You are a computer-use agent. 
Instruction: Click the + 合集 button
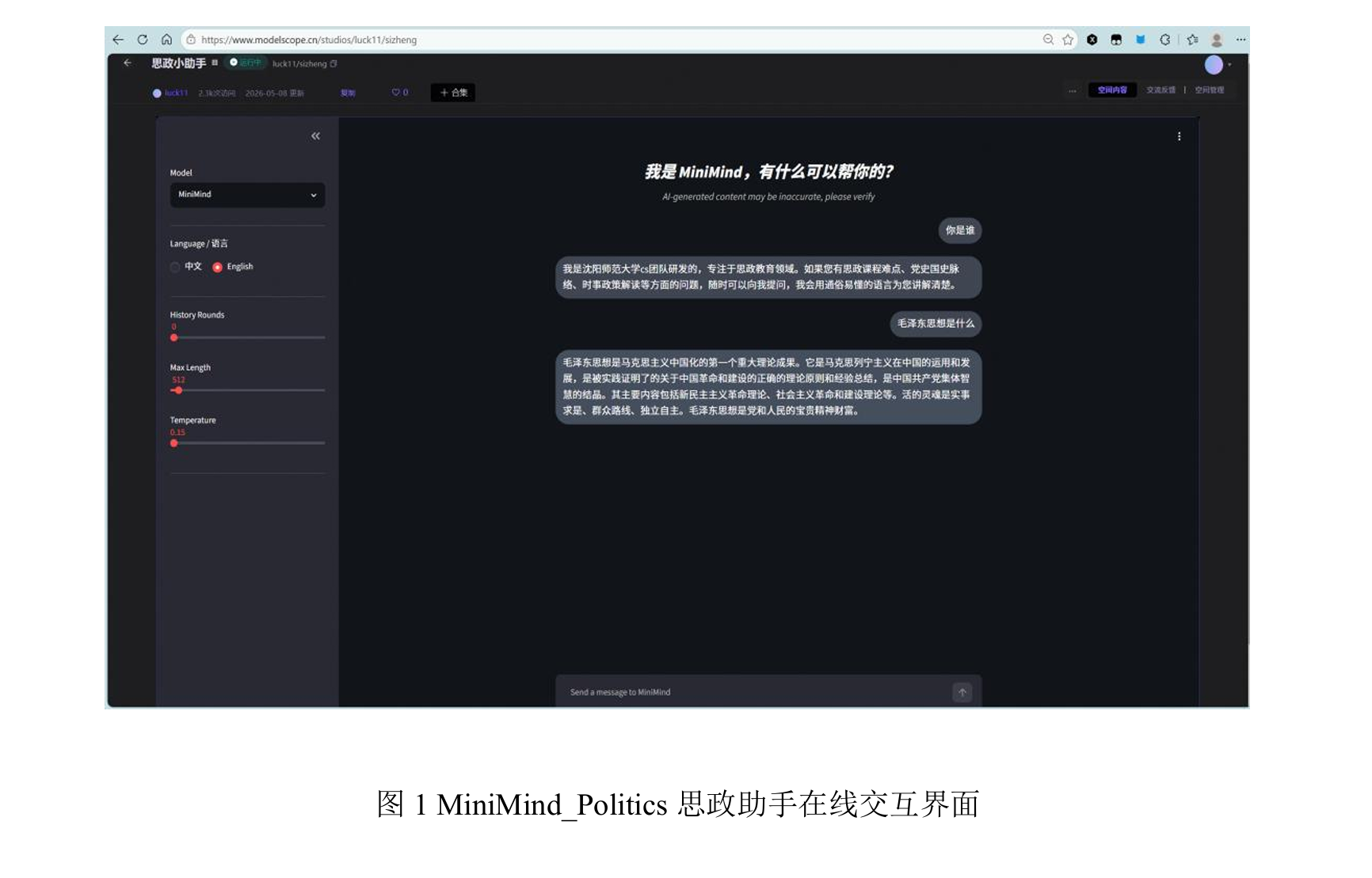[x=453, y=93]
